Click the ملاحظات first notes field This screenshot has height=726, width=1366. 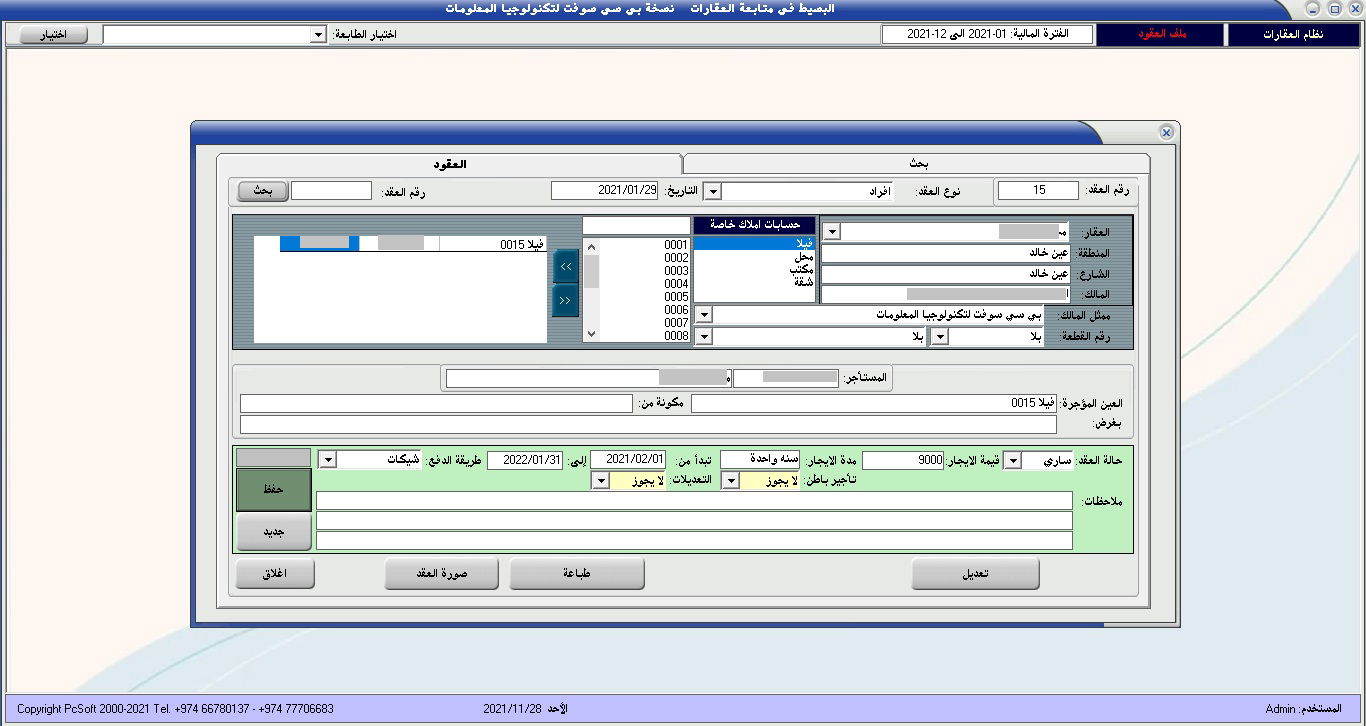pos(694,500)
